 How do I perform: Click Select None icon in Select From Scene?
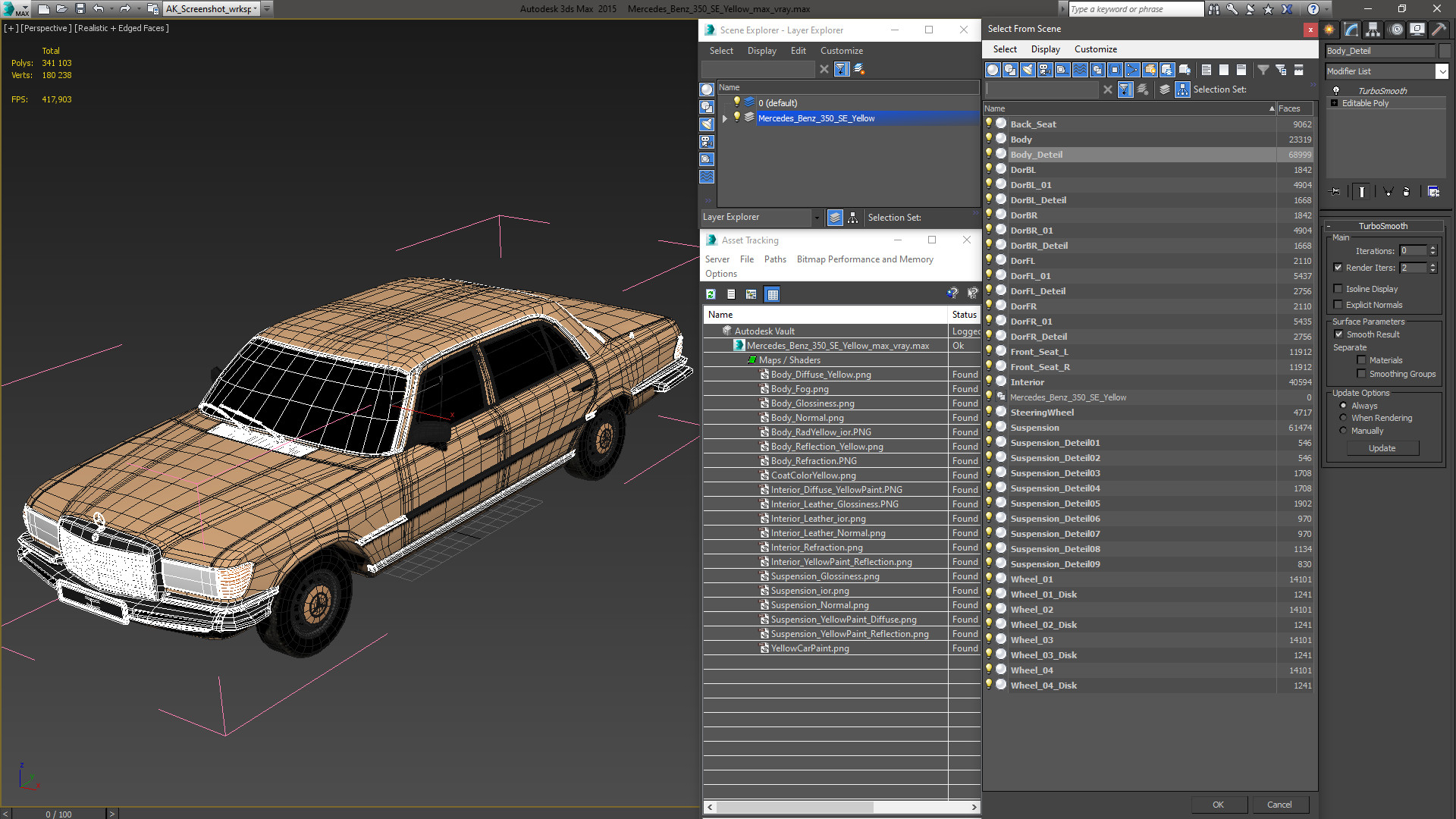coord(1224,70)
